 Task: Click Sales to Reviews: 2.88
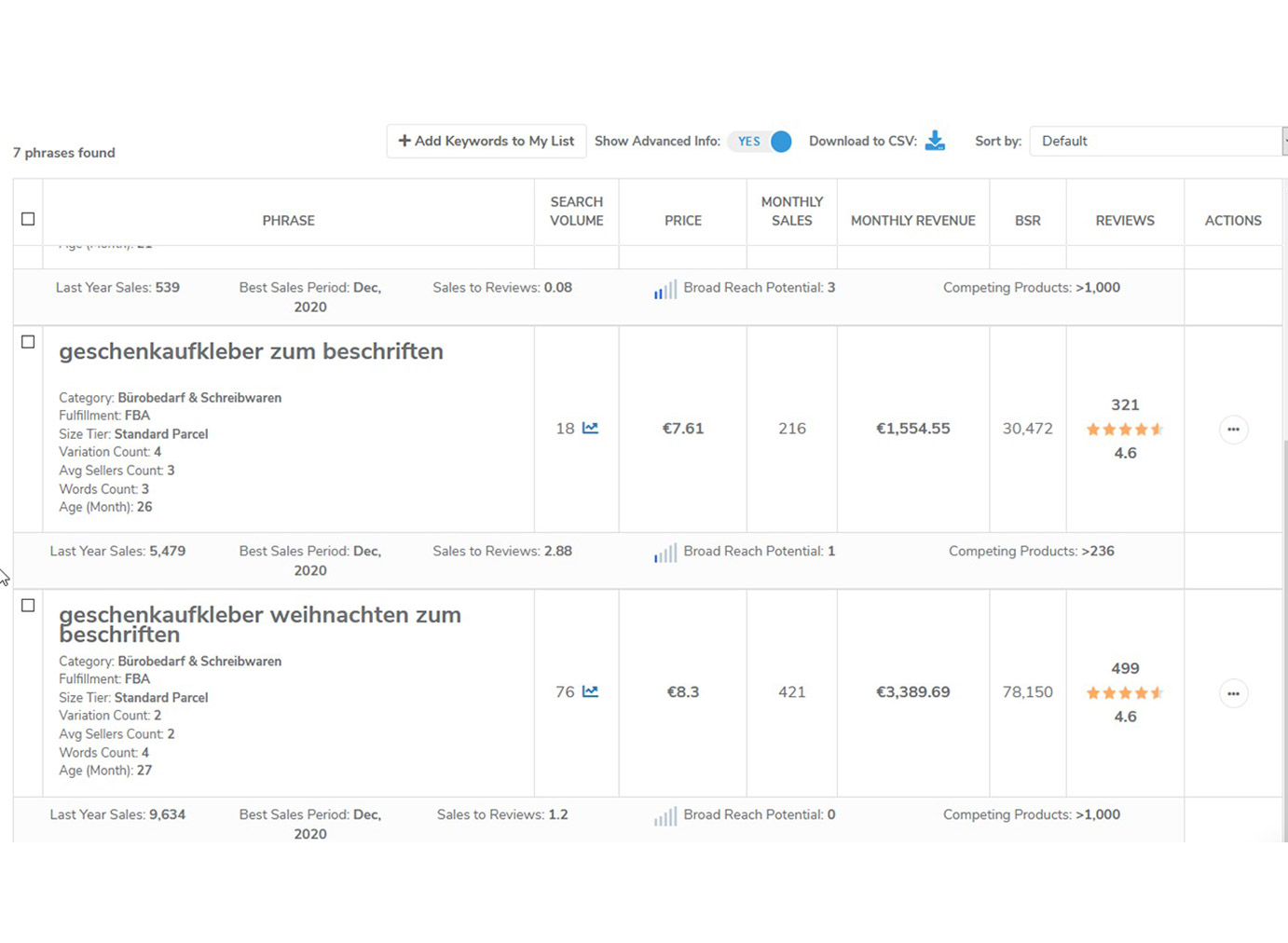pos(502,552)
